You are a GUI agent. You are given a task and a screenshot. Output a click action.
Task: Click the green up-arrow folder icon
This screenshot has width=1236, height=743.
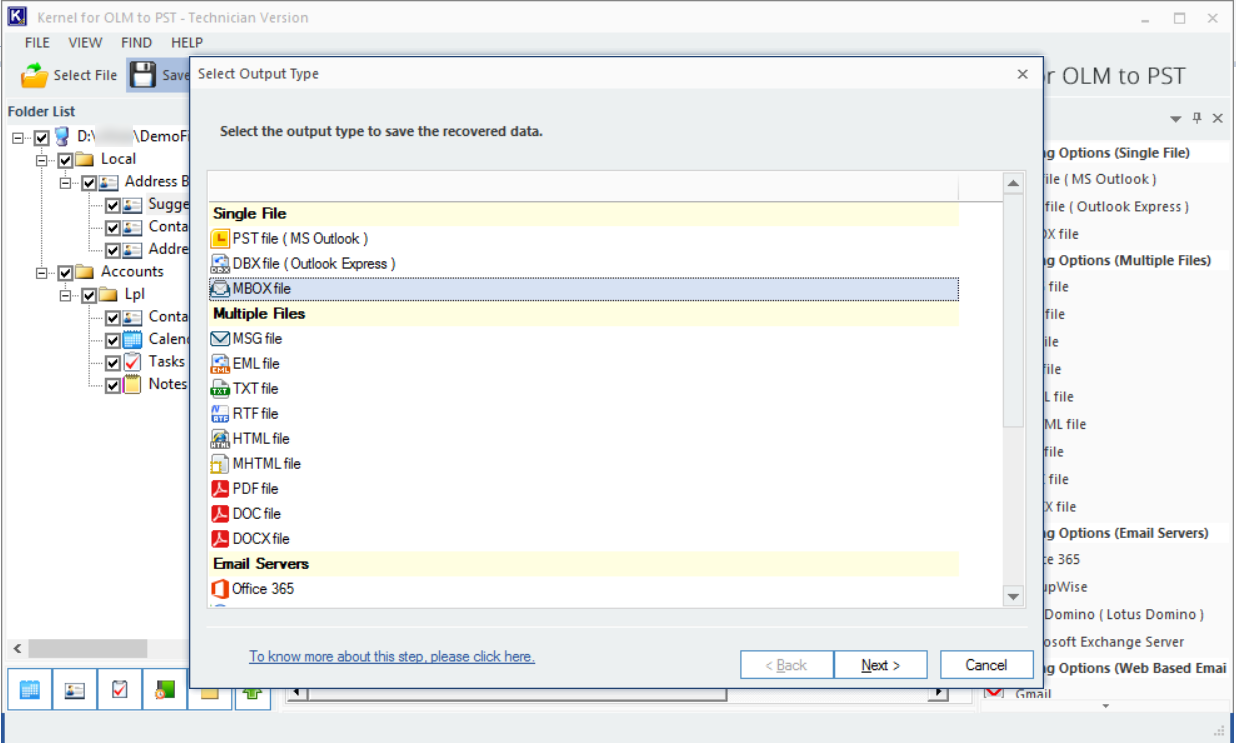253,695
